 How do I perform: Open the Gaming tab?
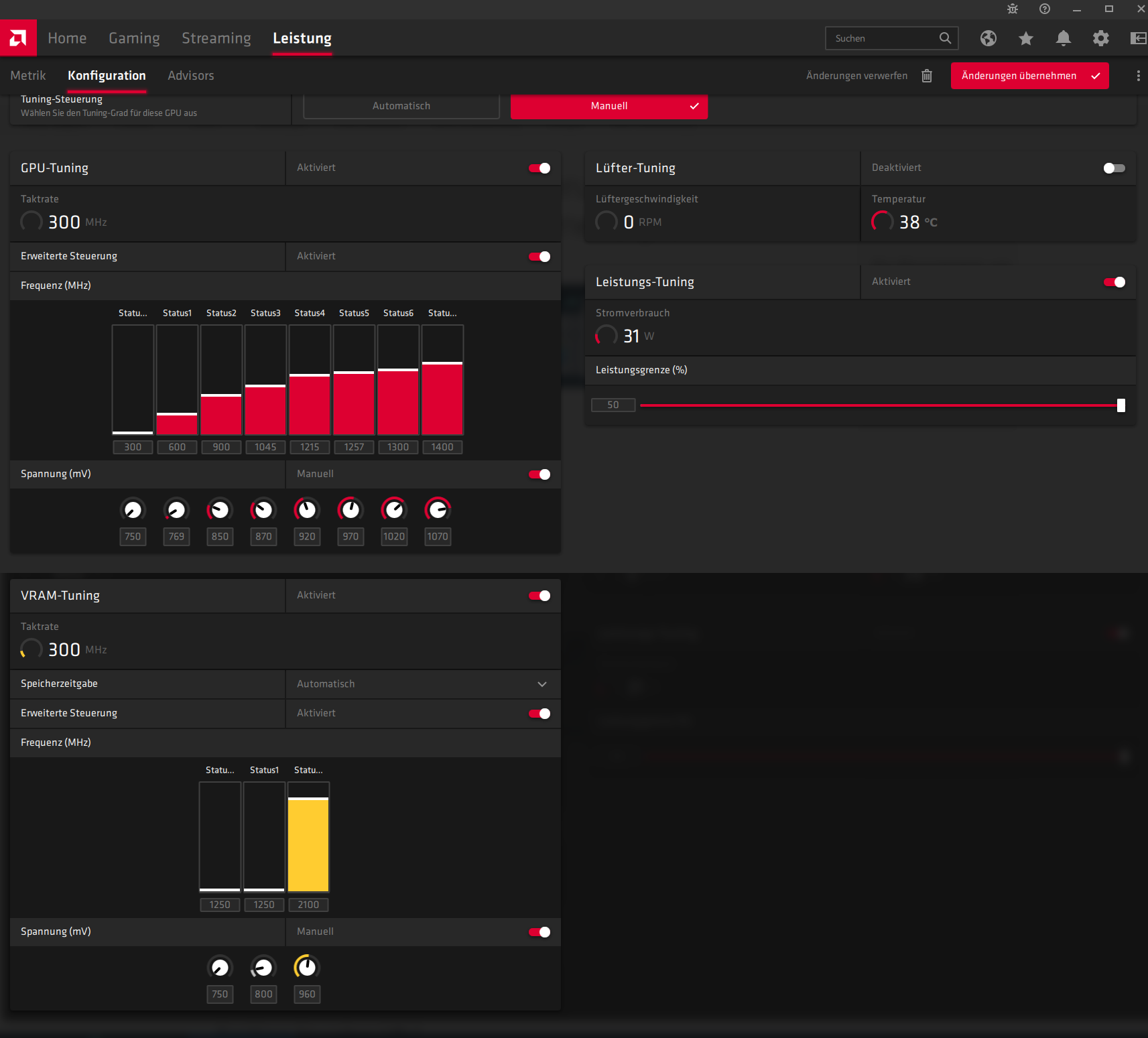coord(134,38)
